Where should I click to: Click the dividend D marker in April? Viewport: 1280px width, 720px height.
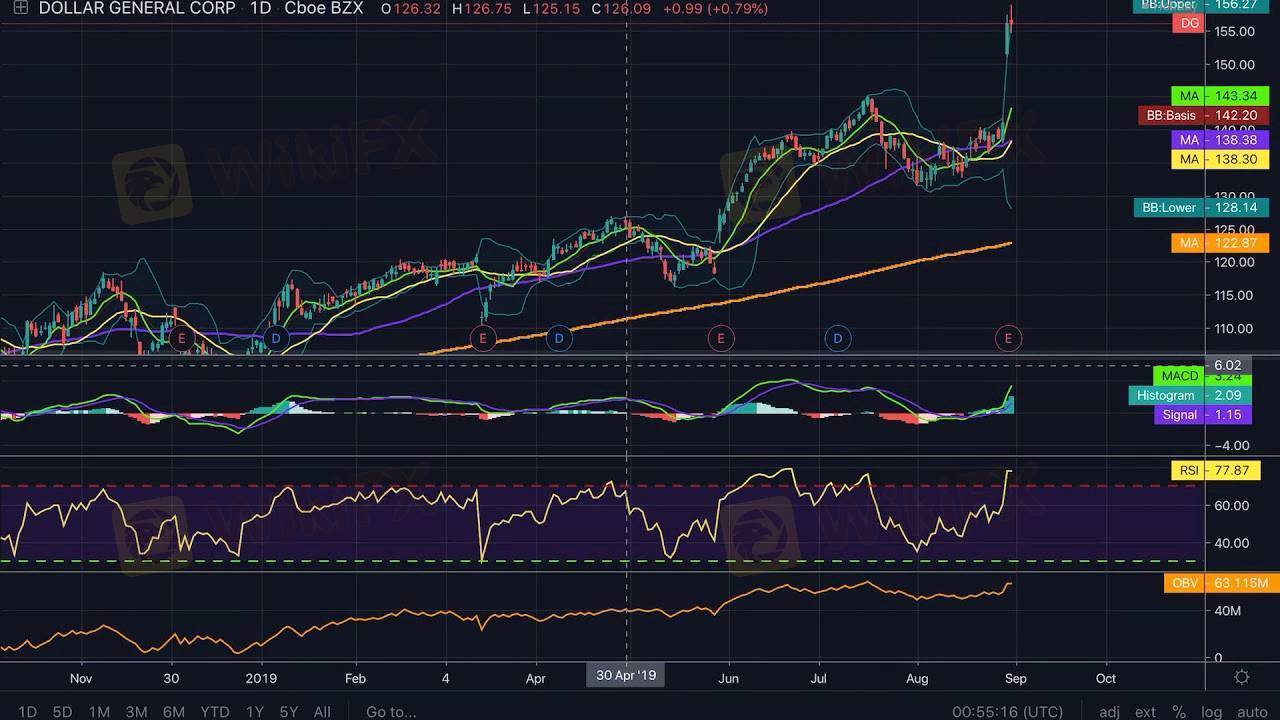[x=559, y=339]
